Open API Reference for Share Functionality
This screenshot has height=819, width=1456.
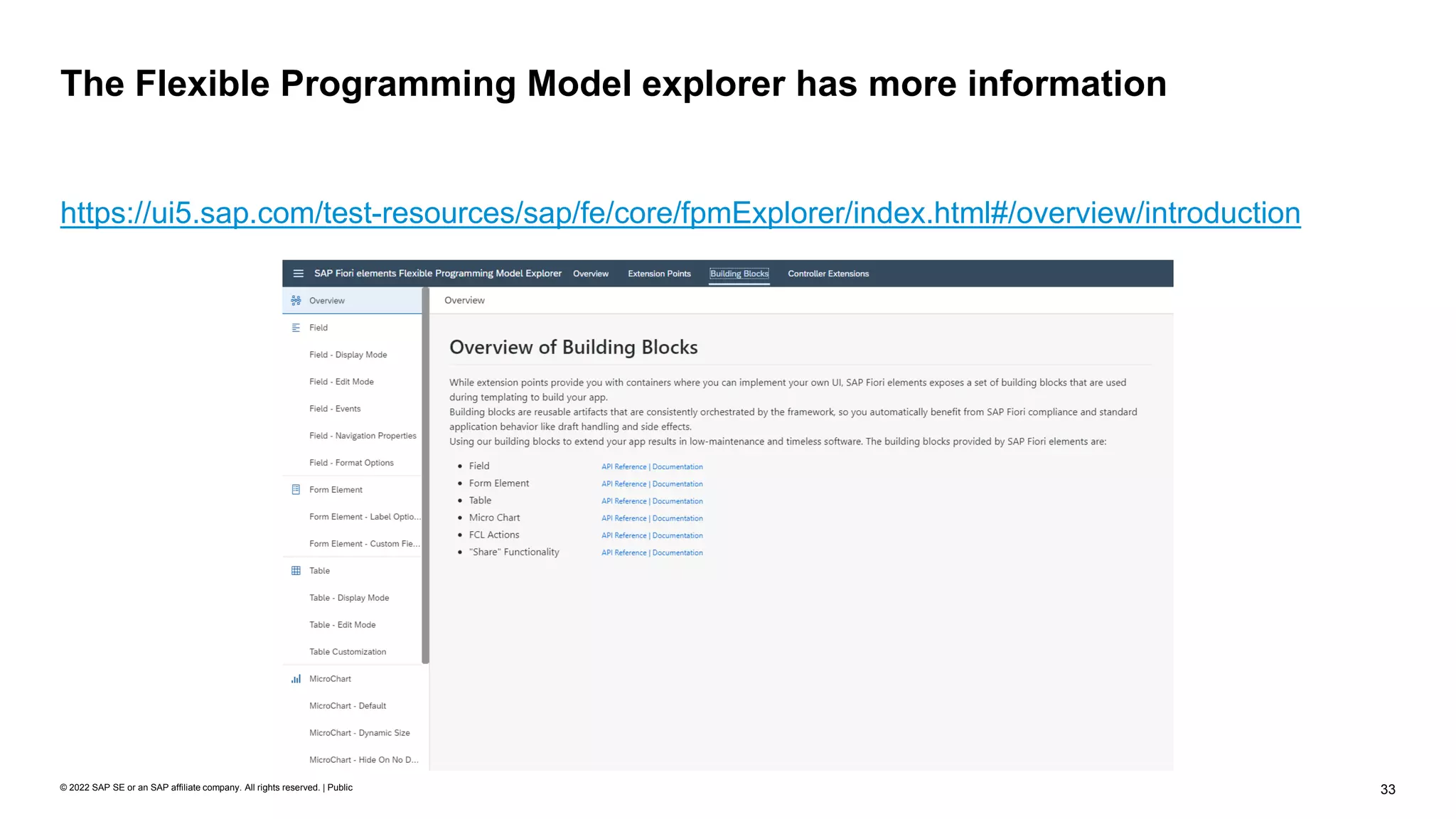[x=624, y=552]
